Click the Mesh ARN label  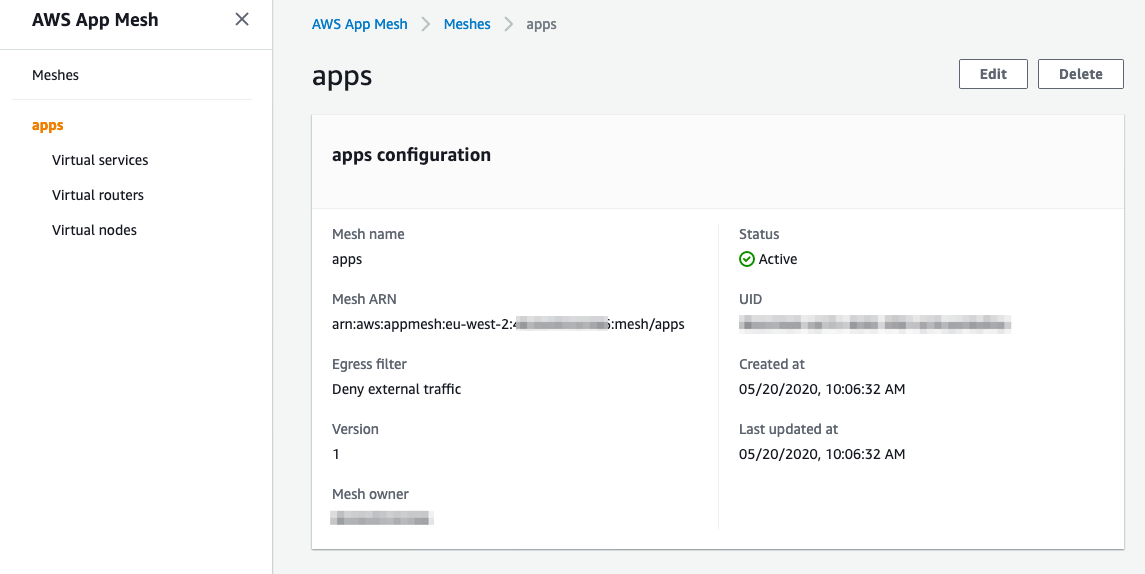[x=364, y=299]
